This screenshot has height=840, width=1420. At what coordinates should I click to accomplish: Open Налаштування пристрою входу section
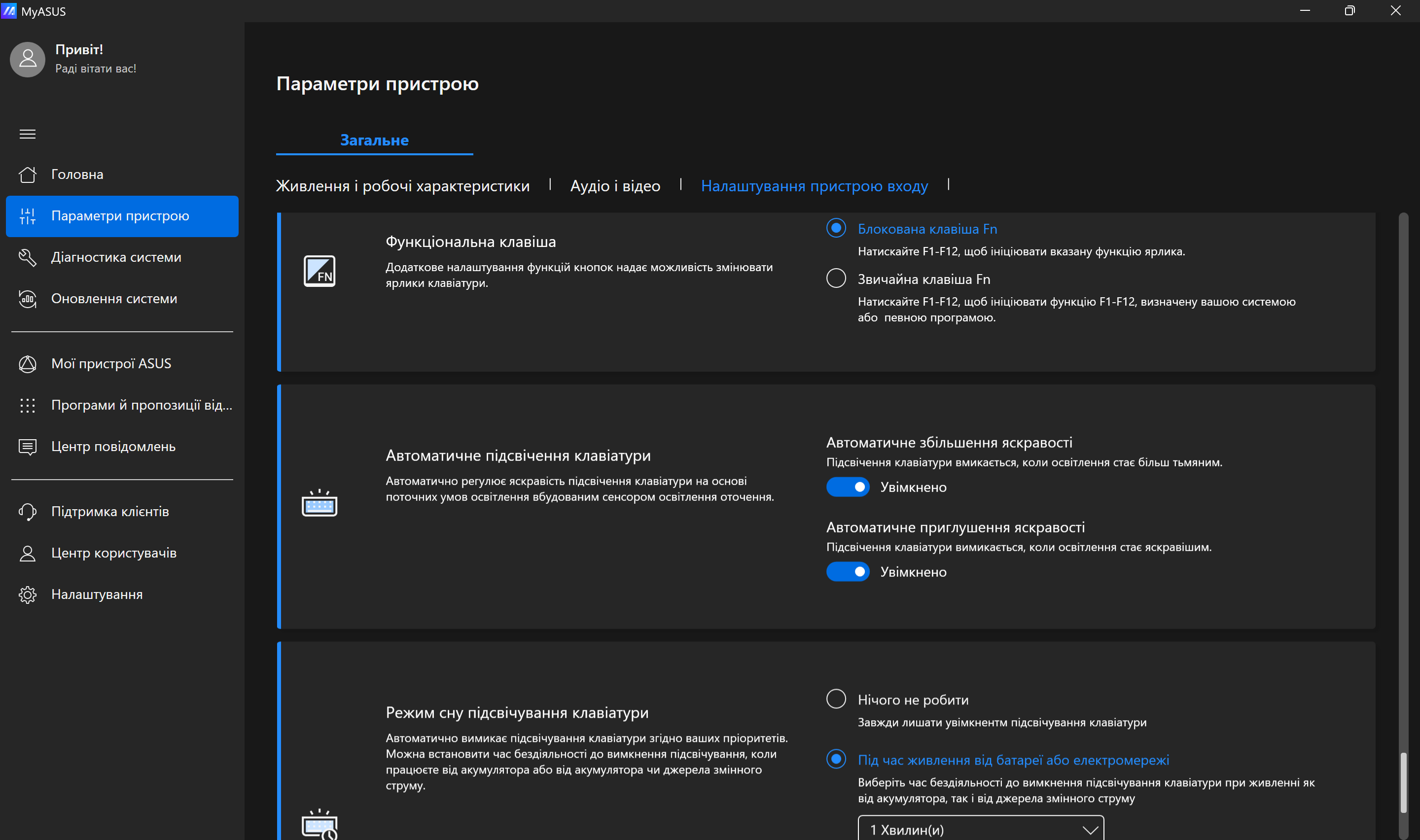814,185
